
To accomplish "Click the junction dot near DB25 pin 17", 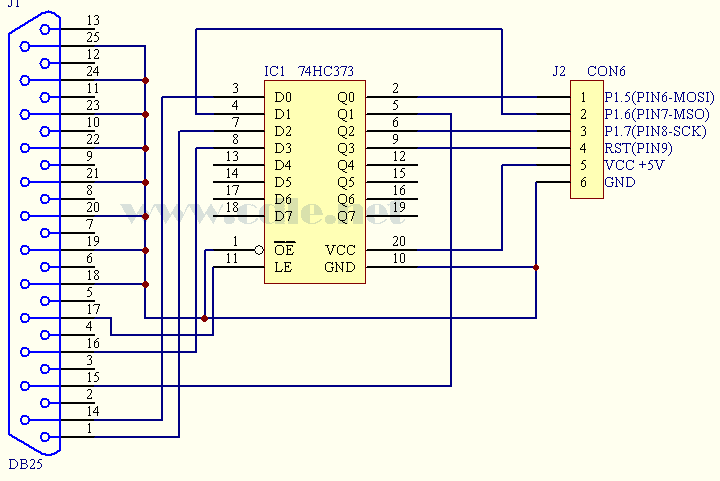I will 205,318.
